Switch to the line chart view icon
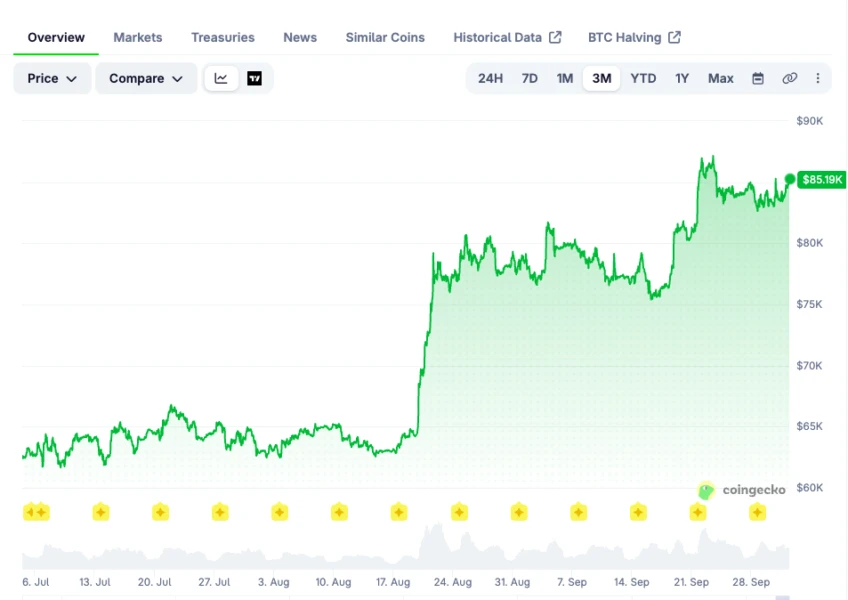Screen dimensions: 848x600 221,78
